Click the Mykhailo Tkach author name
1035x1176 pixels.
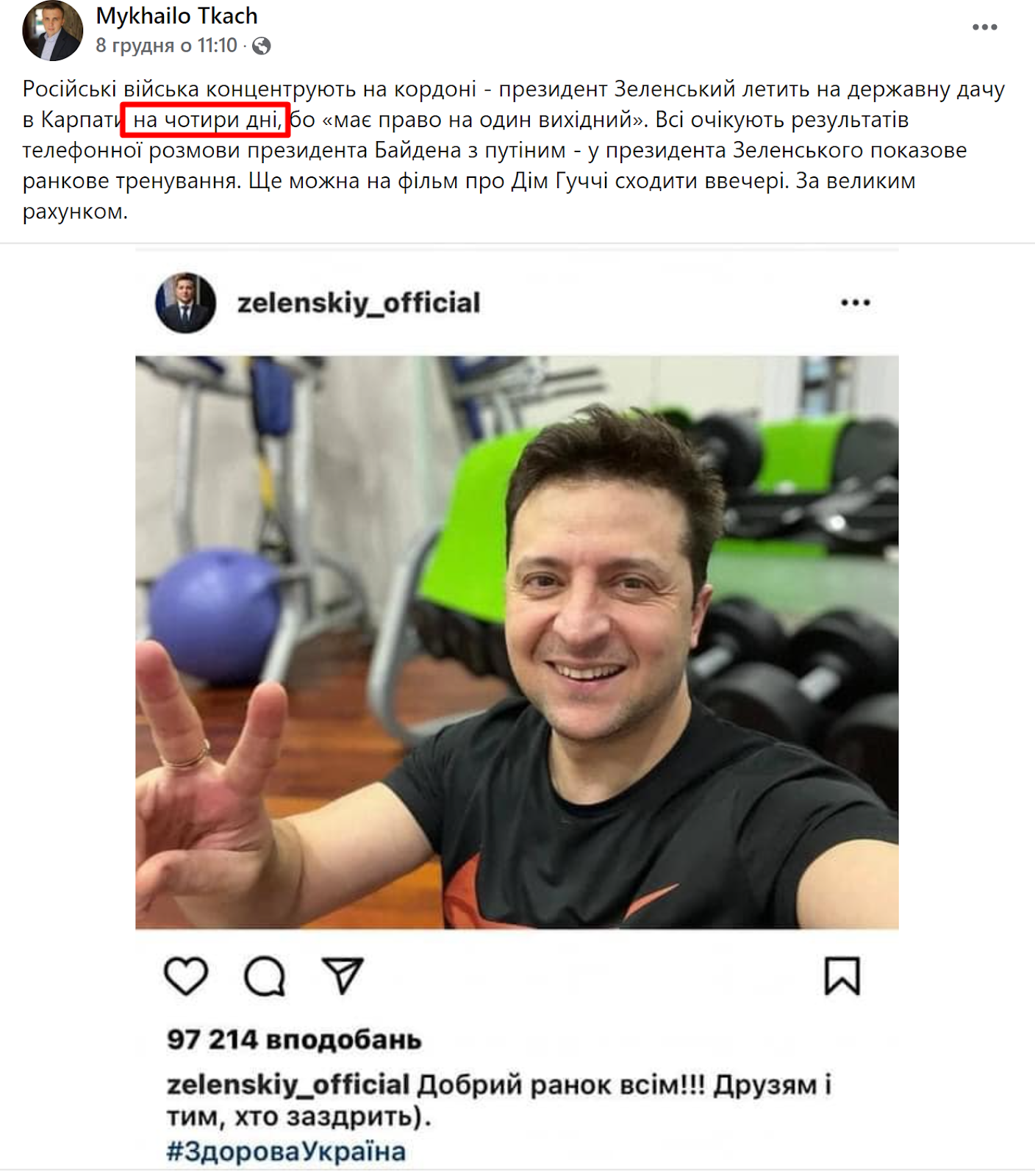[x=176, y=15]
